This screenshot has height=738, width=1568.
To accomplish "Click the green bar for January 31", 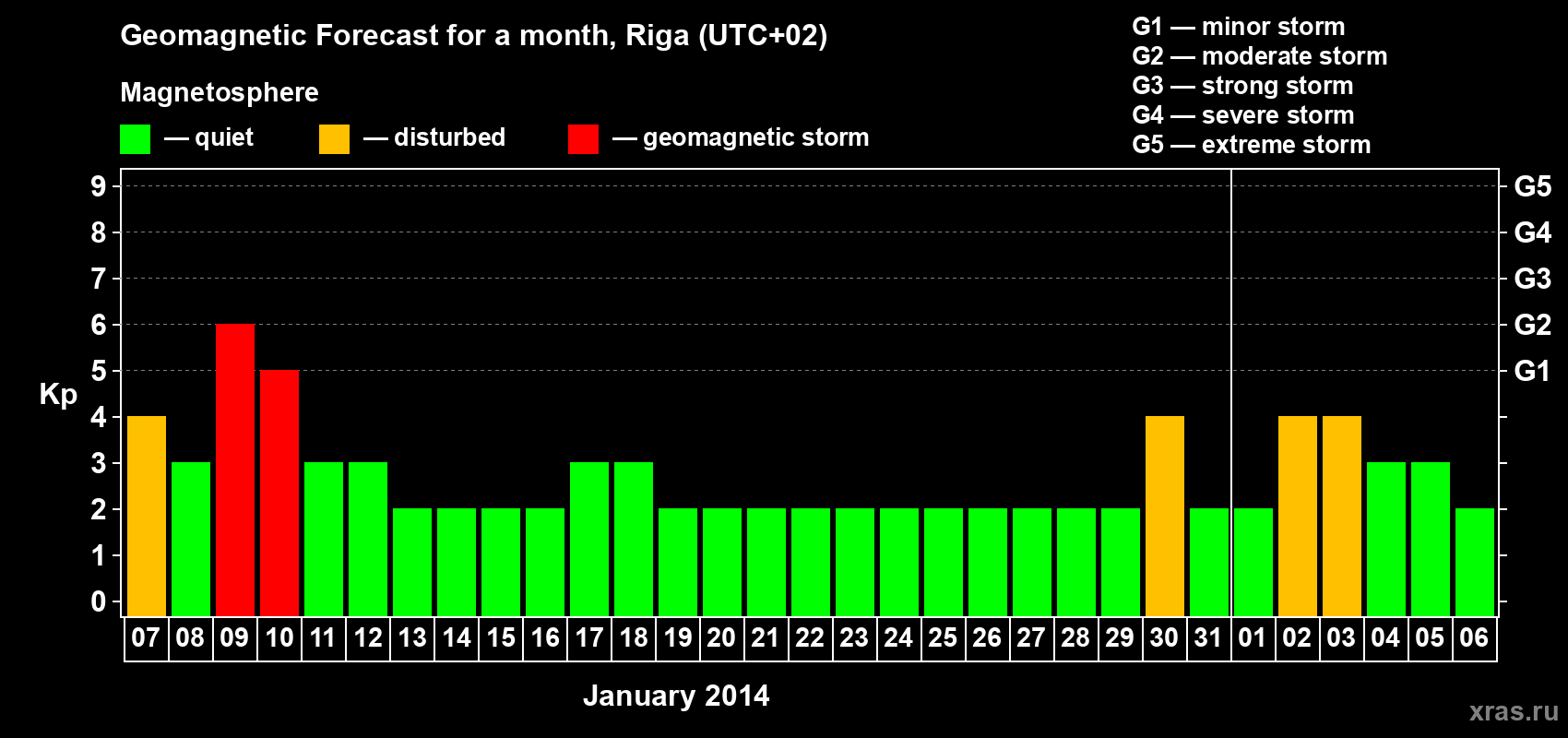I will 1209,562.
